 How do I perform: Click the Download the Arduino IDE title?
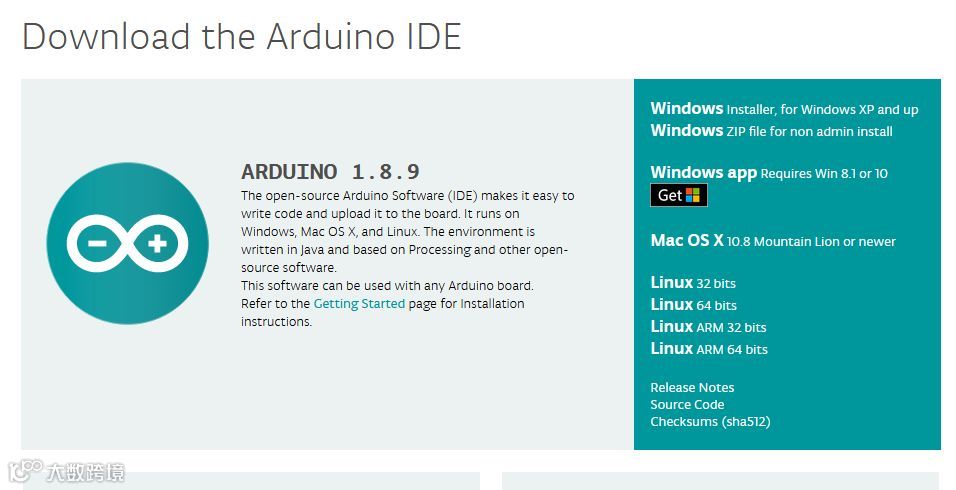241,37
